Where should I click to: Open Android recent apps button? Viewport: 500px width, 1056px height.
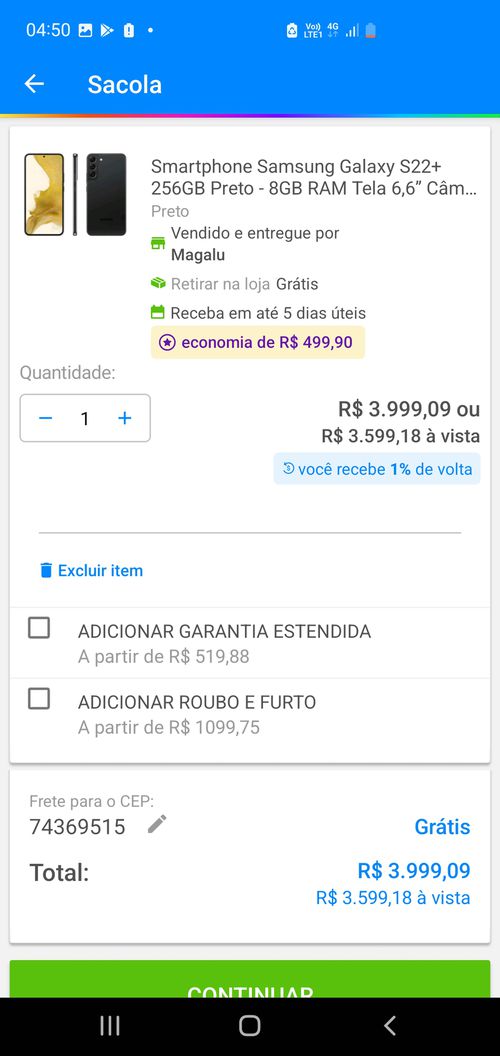110,1026
